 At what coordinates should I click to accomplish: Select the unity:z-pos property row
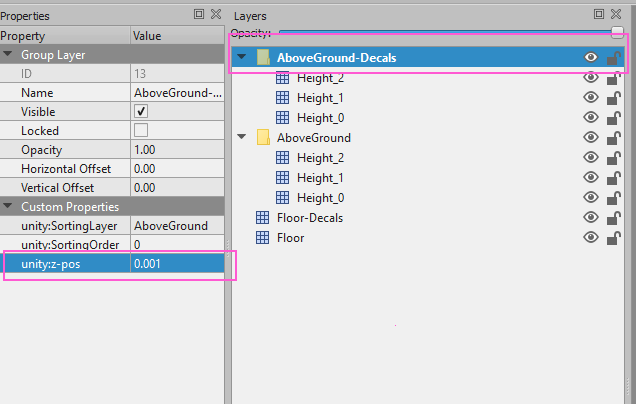[112, 264]
